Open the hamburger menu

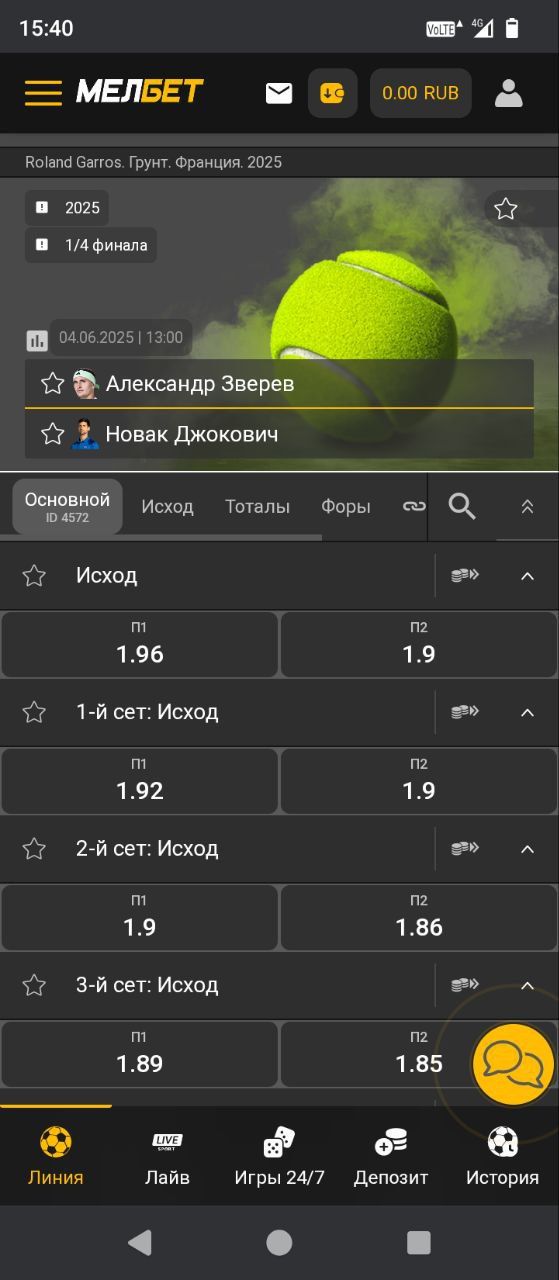[43, 92]
